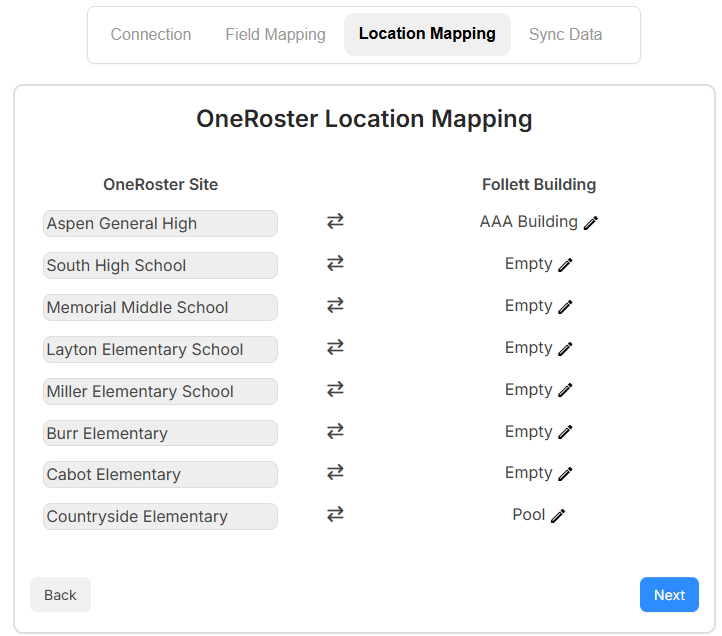Click the OneRoster Location Mapping heading

(364, 119)
